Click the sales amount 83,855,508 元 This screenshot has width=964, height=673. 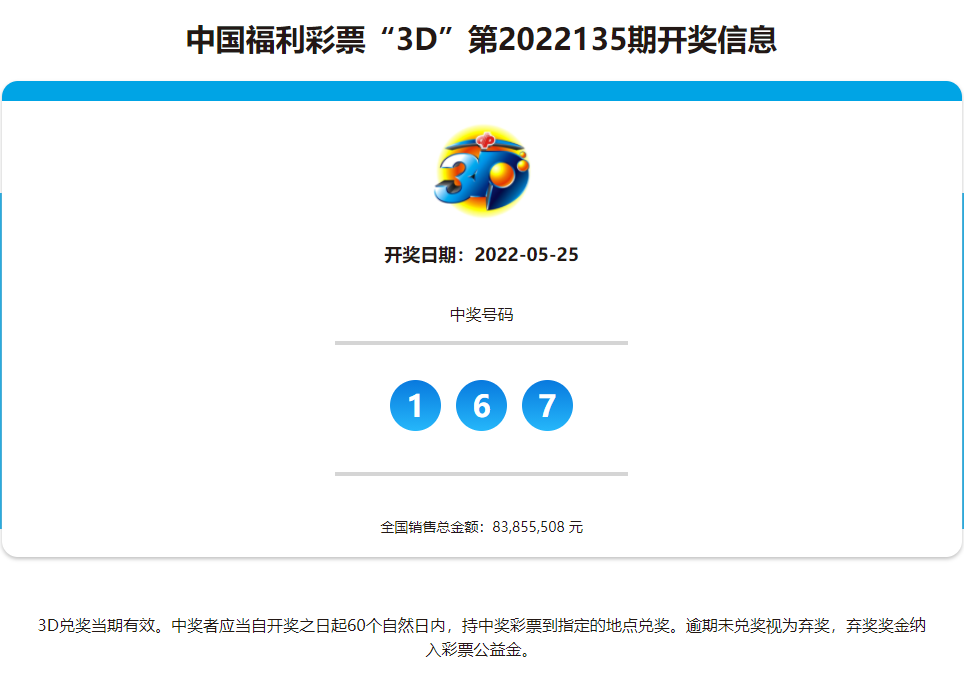point(538,526)
